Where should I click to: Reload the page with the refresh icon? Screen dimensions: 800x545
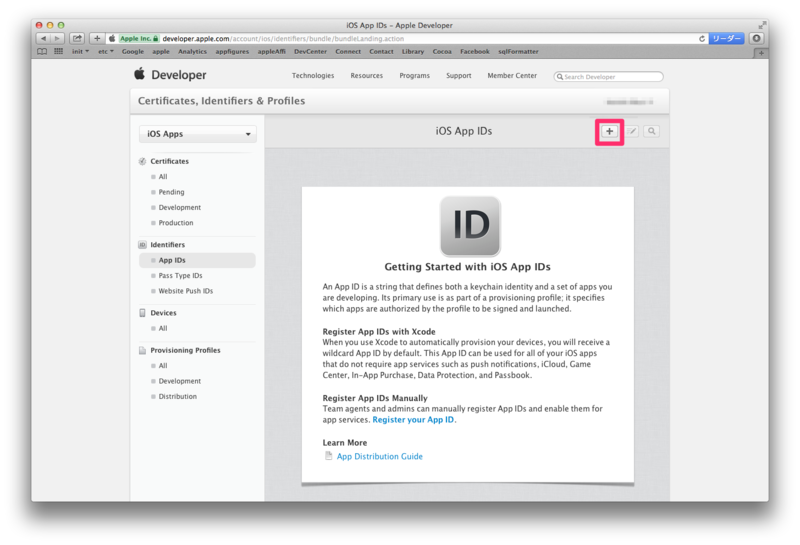tap(702, 39)
